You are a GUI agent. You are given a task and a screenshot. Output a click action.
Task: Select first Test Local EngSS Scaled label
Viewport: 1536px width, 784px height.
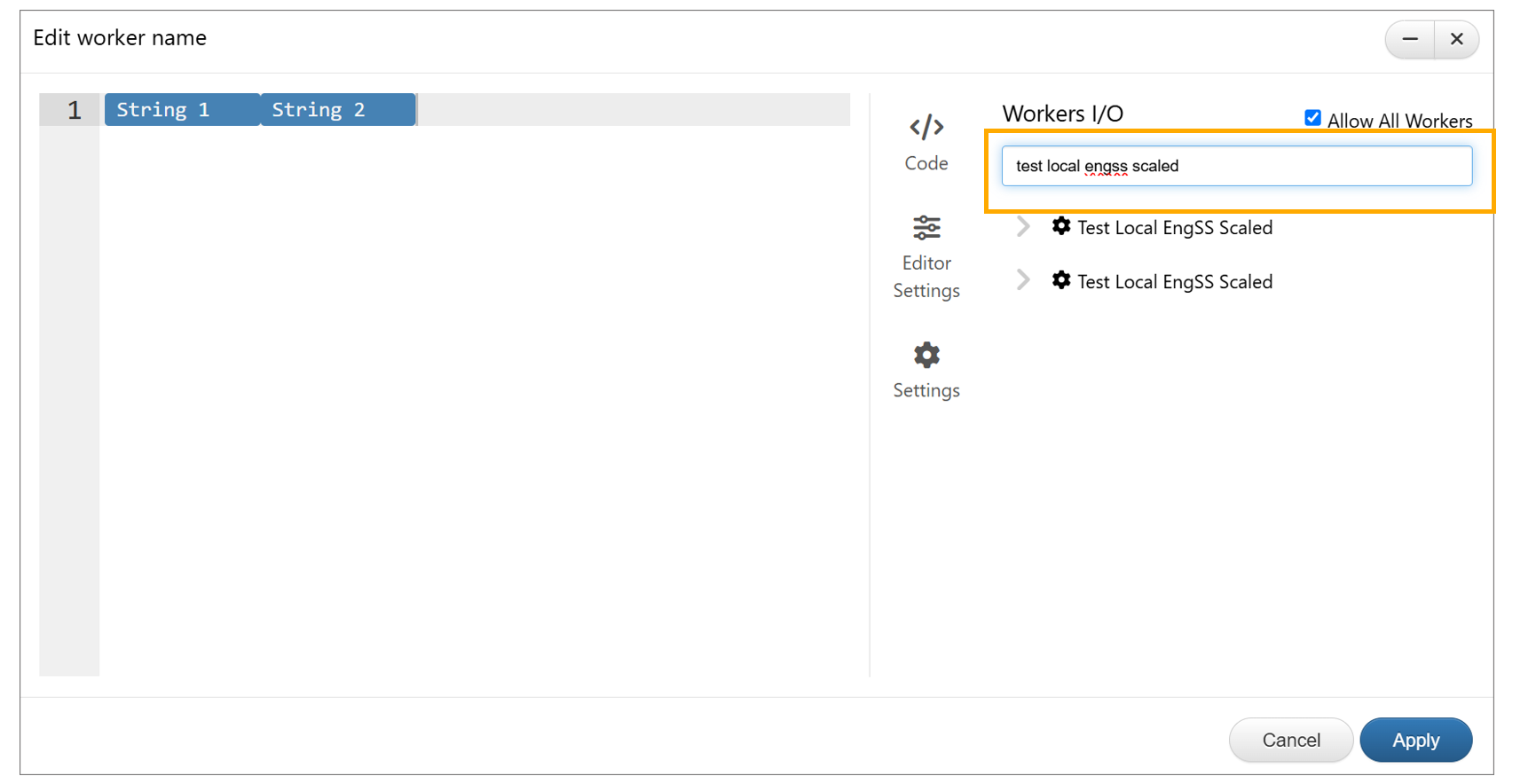pos(1174,228)
